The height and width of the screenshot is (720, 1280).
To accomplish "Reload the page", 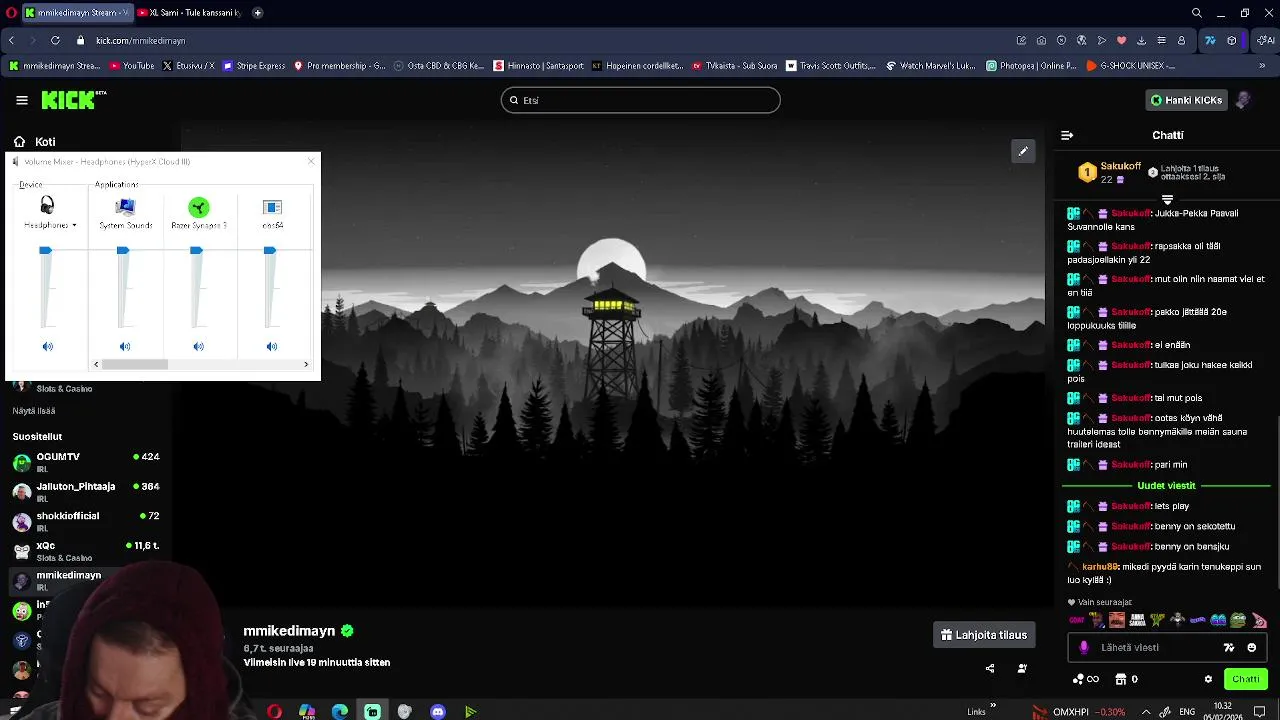I will pyautogui.click(x=55, y=40).
